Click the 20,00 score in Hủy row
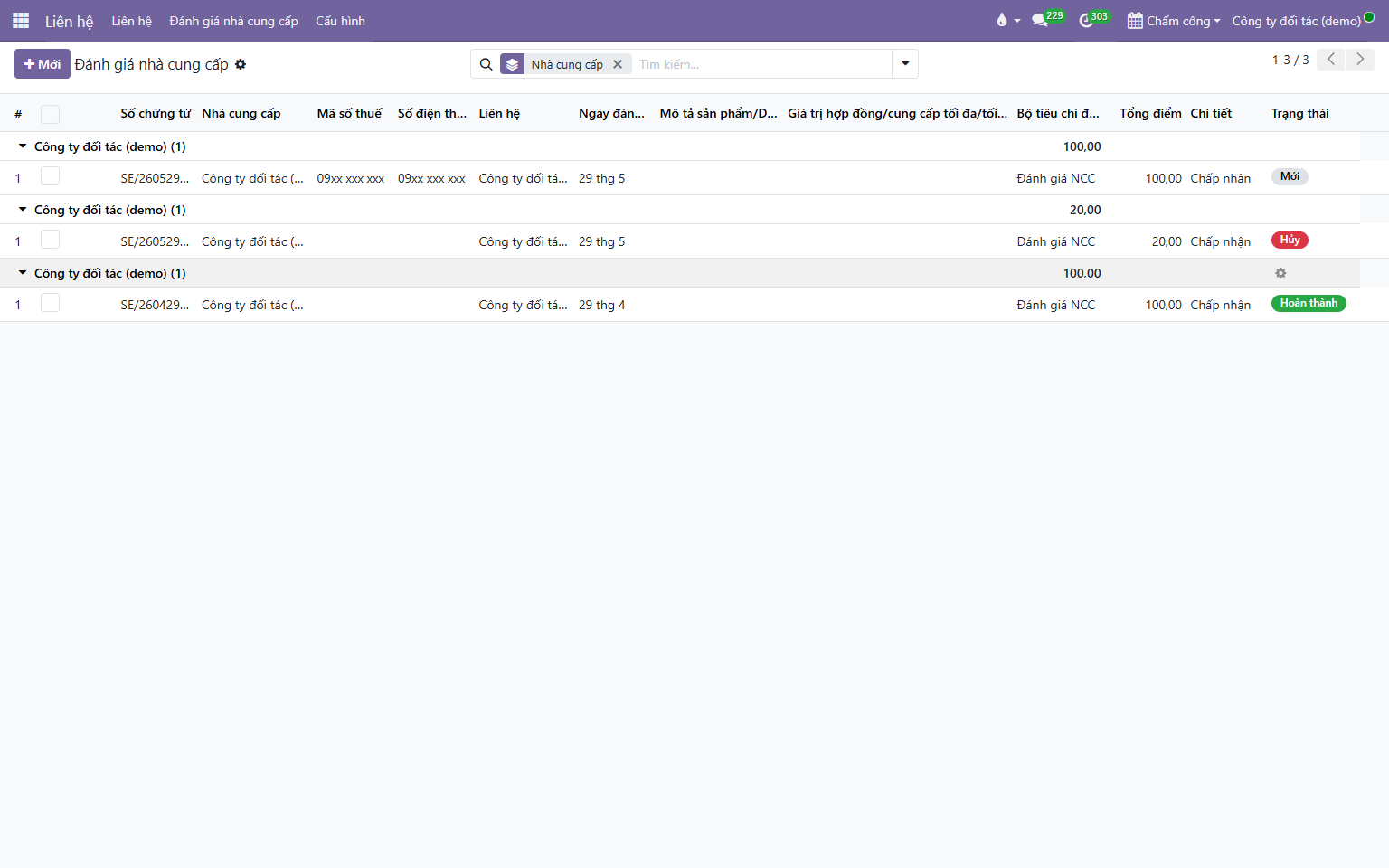The image size is (1389, 868). point(1167,242)
